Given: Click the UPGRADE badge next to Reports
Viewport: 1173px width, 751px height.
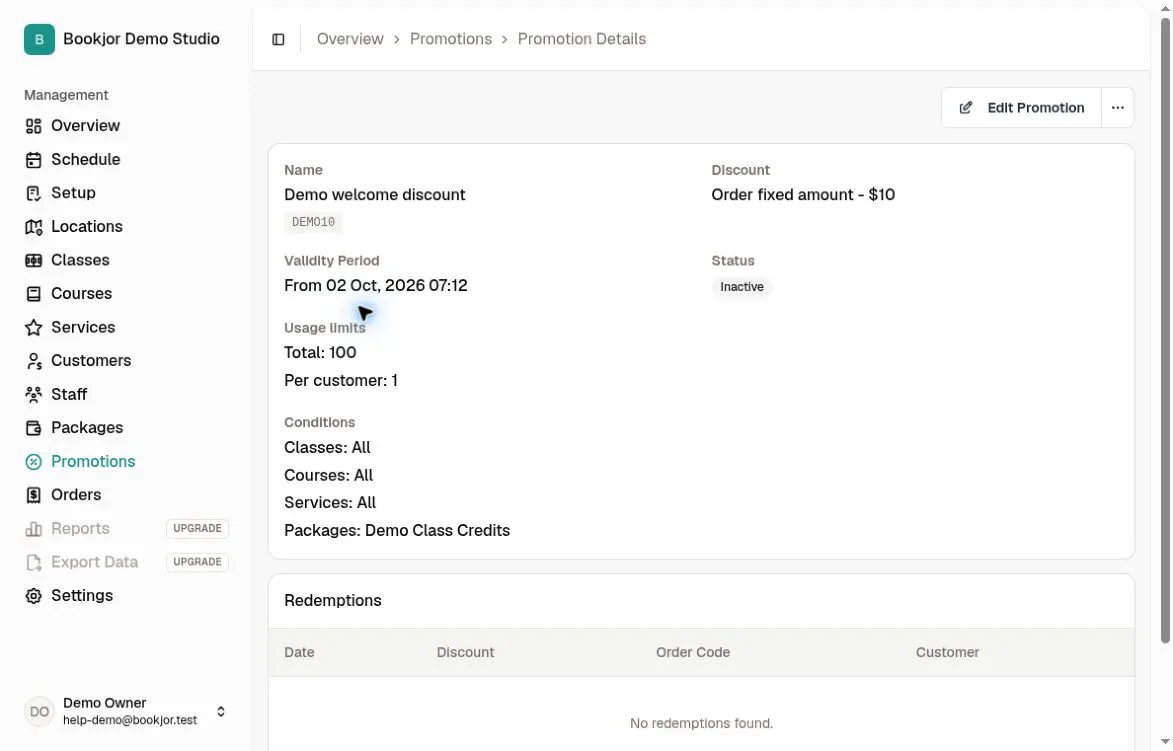Looking at the screenshot, I should (197, 528).
